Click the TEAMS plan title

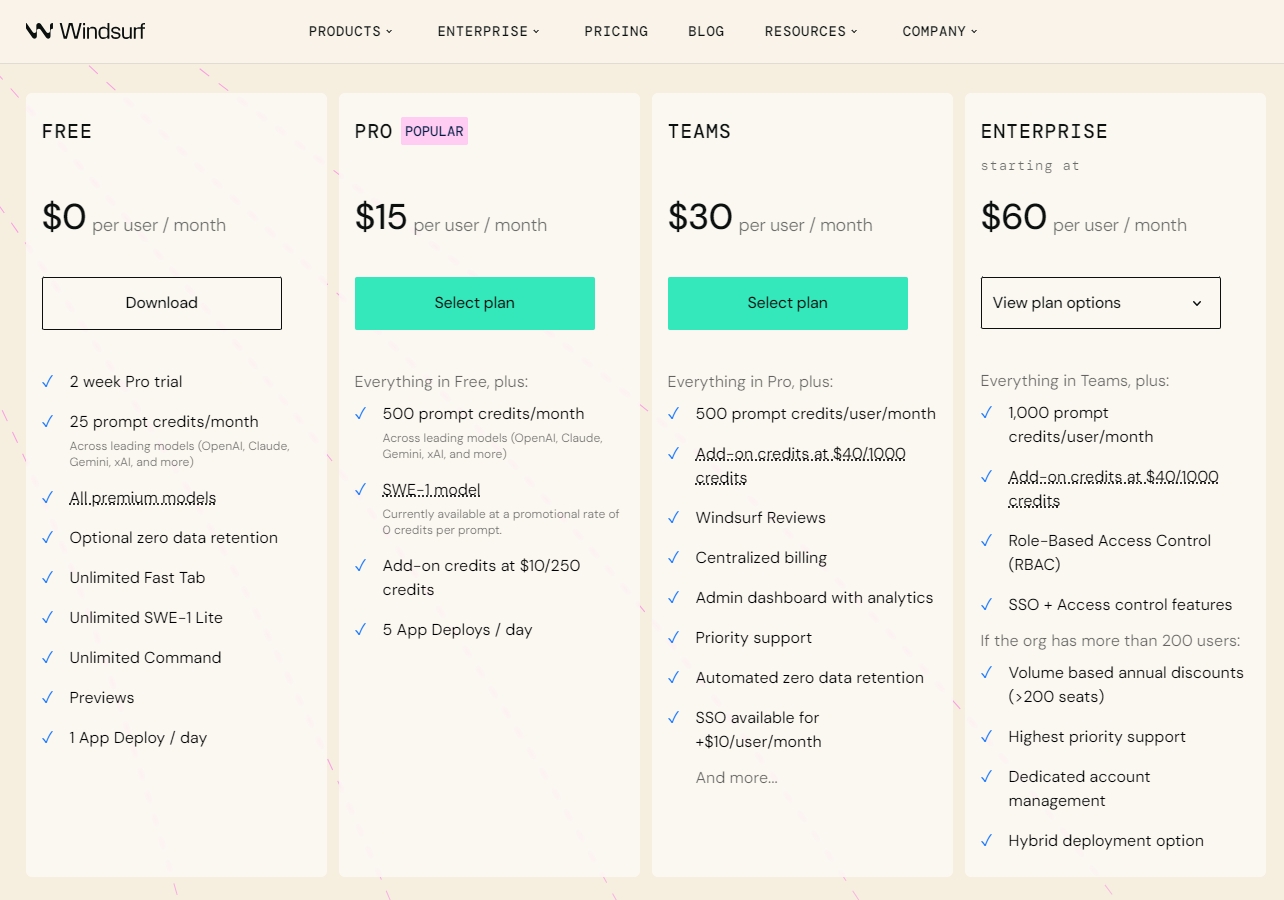699,132
